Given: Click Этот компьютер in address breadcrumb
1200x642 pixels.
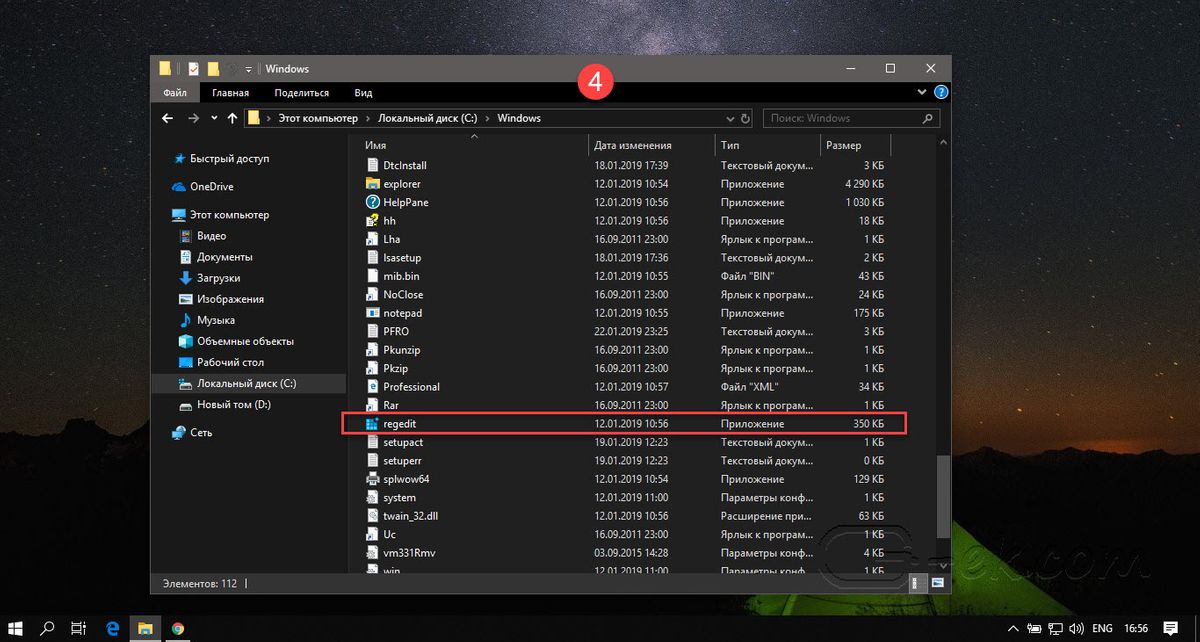Looking at the screenshot, I should coord(316,118).
